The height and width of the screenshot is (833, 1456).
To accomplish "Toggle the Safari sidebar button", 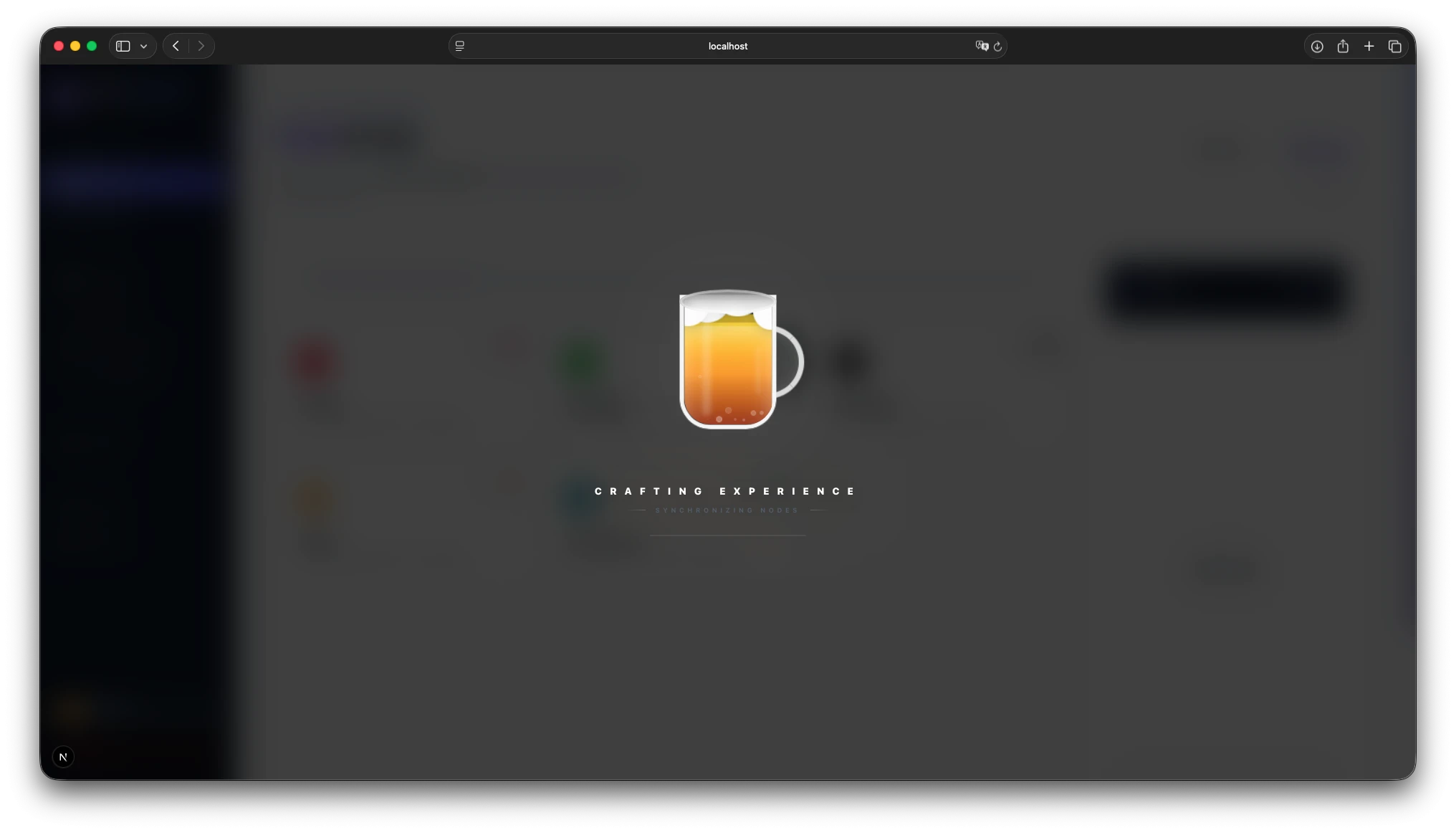I will tap(123, 46).
